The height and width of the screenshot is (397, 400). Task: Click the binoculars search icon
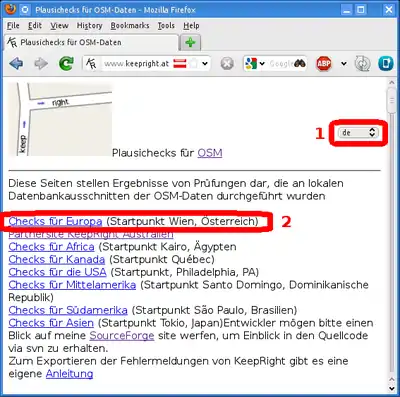click(x=300, y=63)
